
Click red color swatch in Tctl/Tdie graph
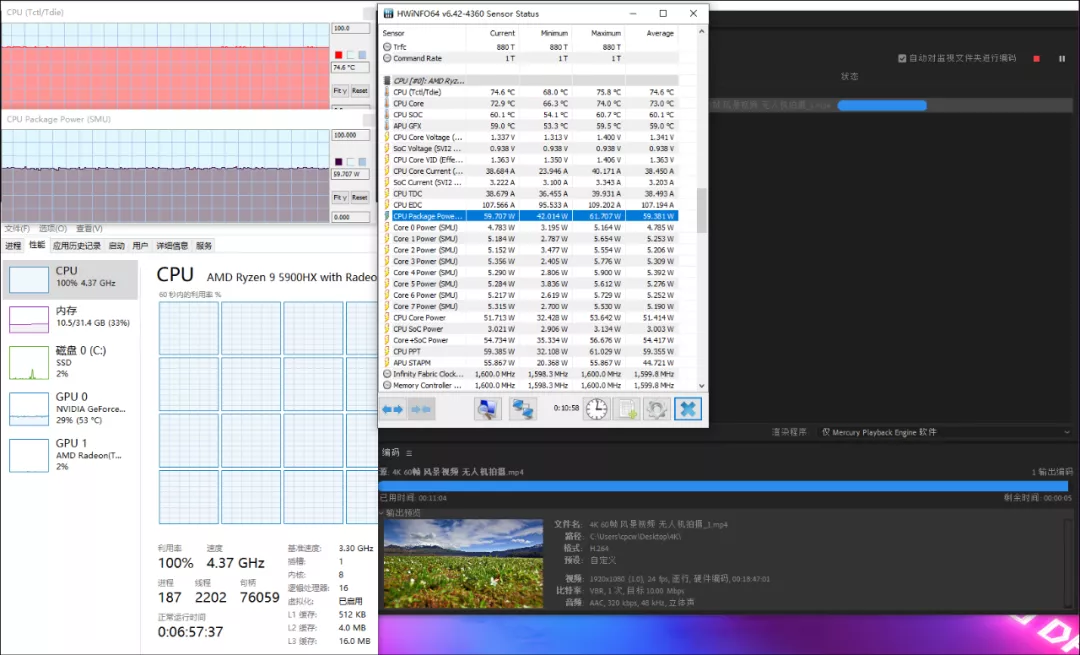338,55
